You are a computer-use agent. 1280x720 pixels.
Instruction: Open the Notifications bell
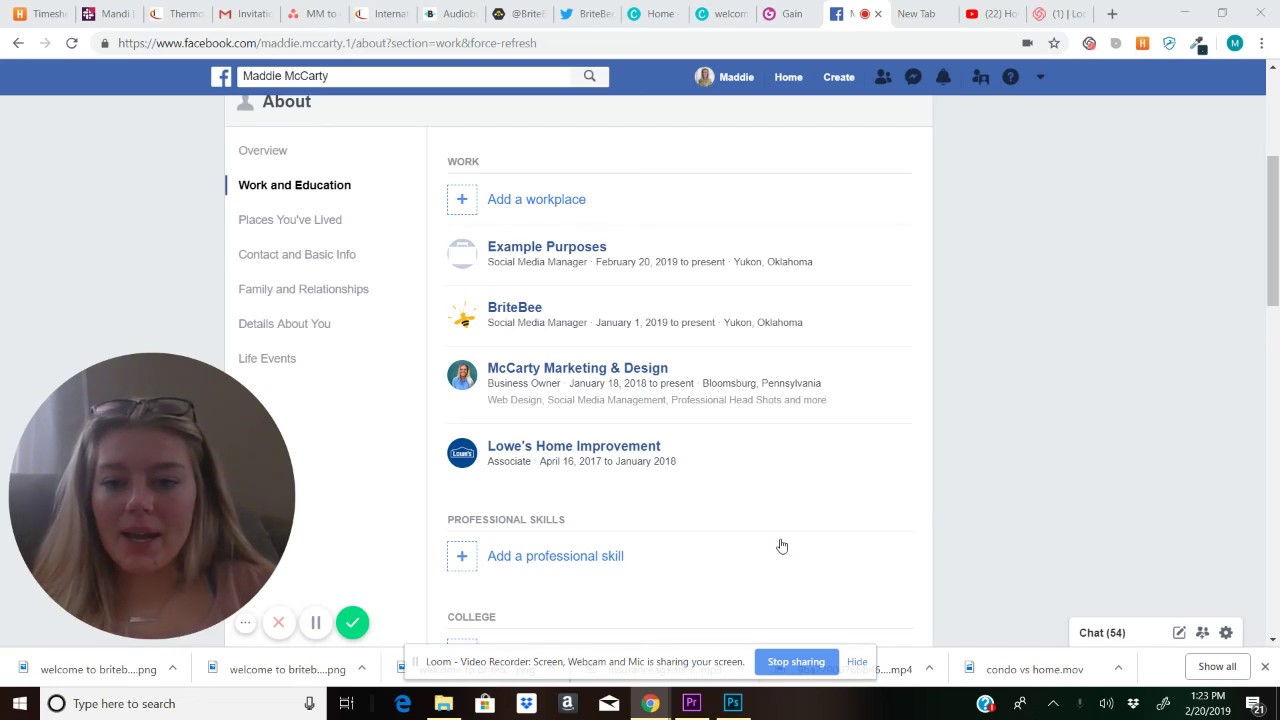tap(943, 77)
